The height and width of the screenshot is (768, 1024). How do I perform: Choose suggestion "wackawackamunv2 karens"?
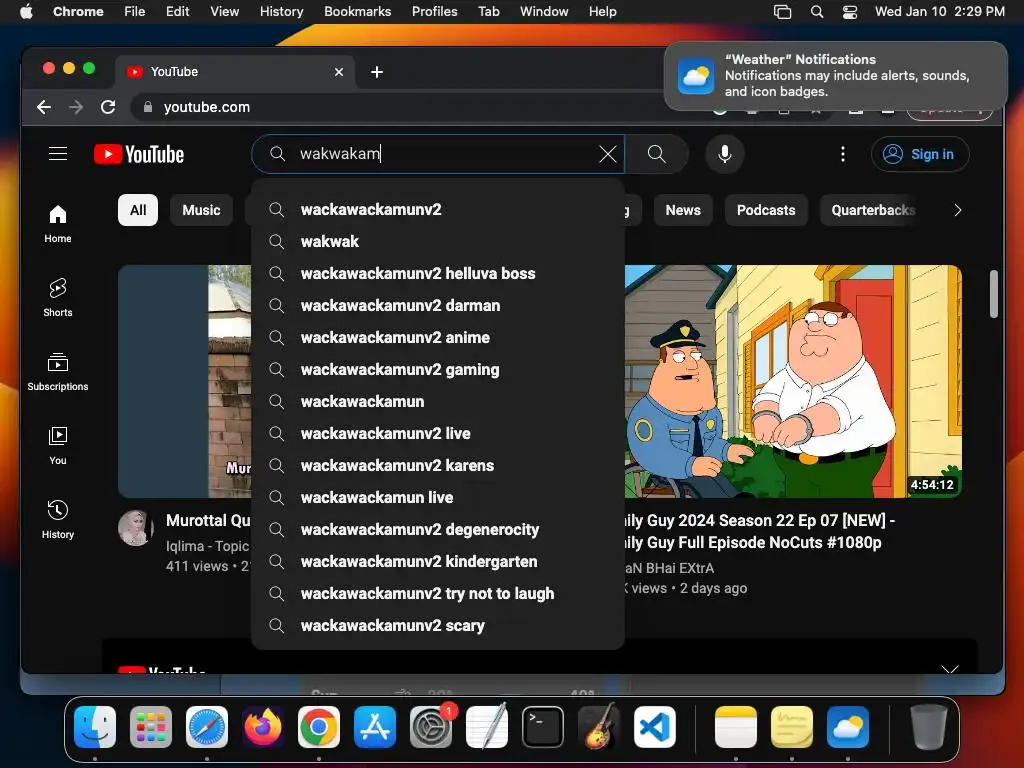(x=438, y=466)
